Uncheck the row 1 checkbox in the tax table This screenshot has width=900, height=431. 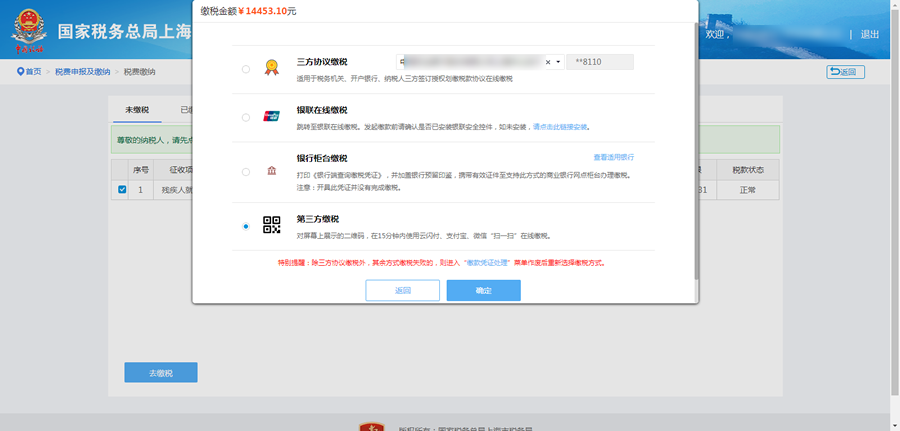(122, 189)
